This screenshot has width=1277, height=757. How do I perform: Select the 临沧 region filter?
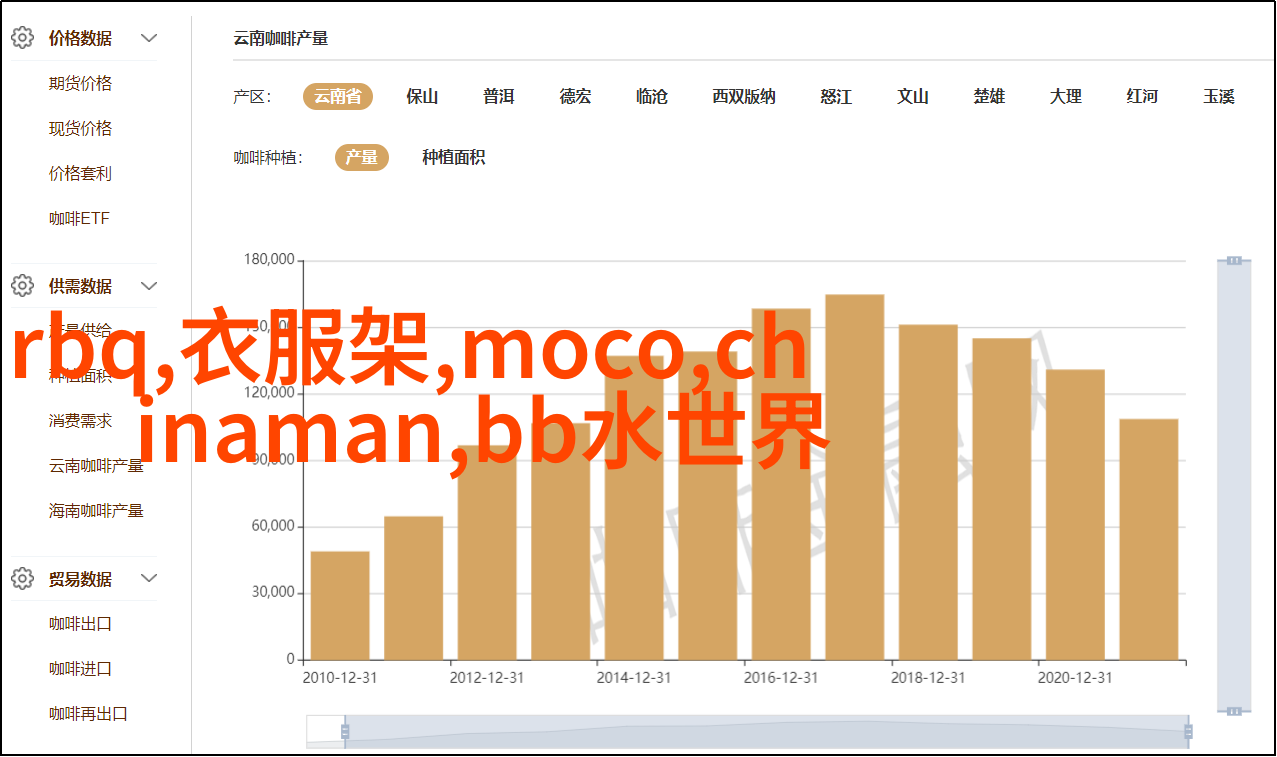click(652, 97)
